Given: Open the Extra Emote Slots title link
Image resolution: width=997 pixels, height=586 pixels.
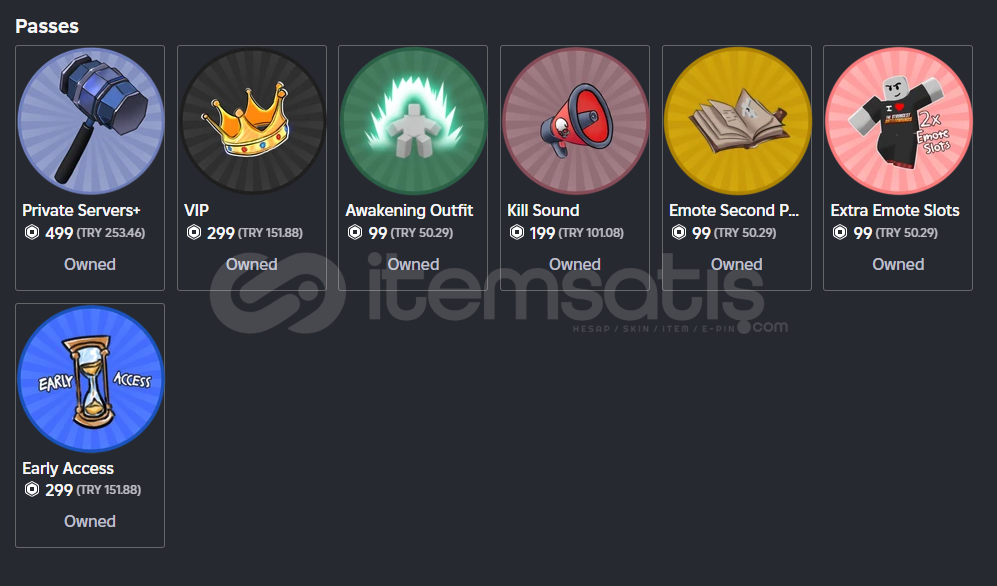Looking at the screenshot, I should click(895, 210).
